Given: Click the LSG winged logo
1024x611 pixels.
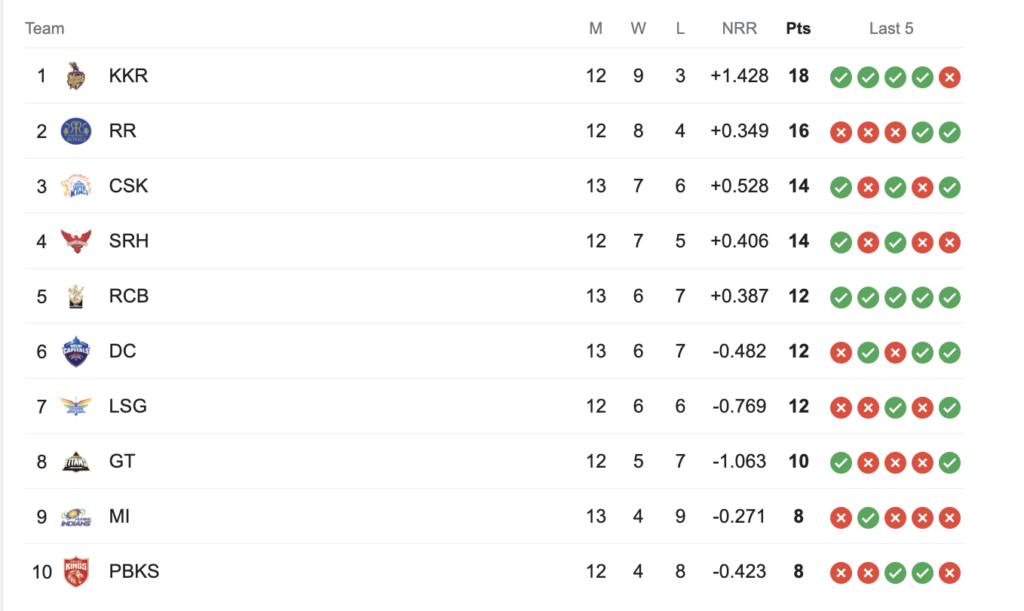Looking at the screenshot, I should (x=76, y=406).
